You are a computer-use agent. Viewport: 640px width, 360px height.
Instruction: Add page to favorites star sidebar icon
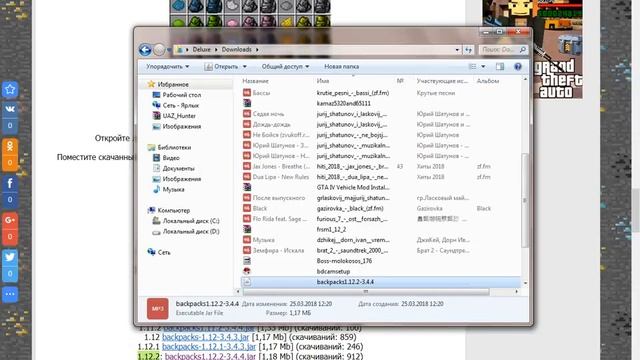[10, 89]
